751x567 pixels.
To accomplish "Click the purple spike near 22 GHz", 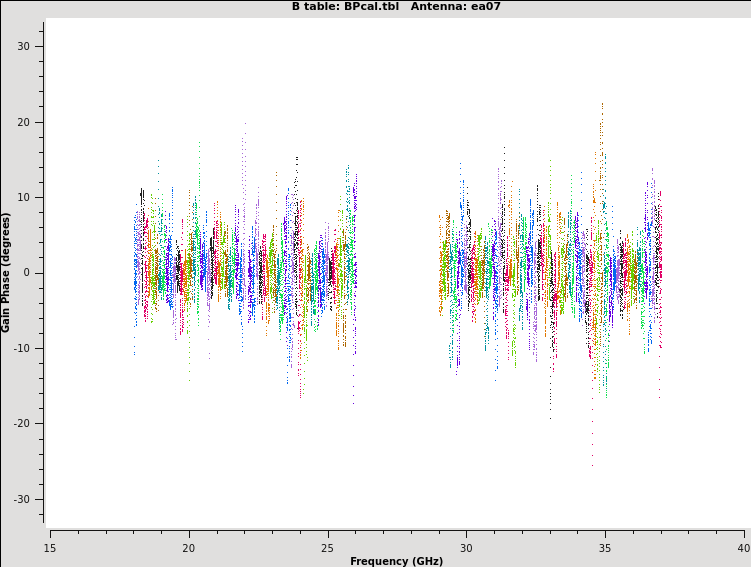I will pos(243,140).
